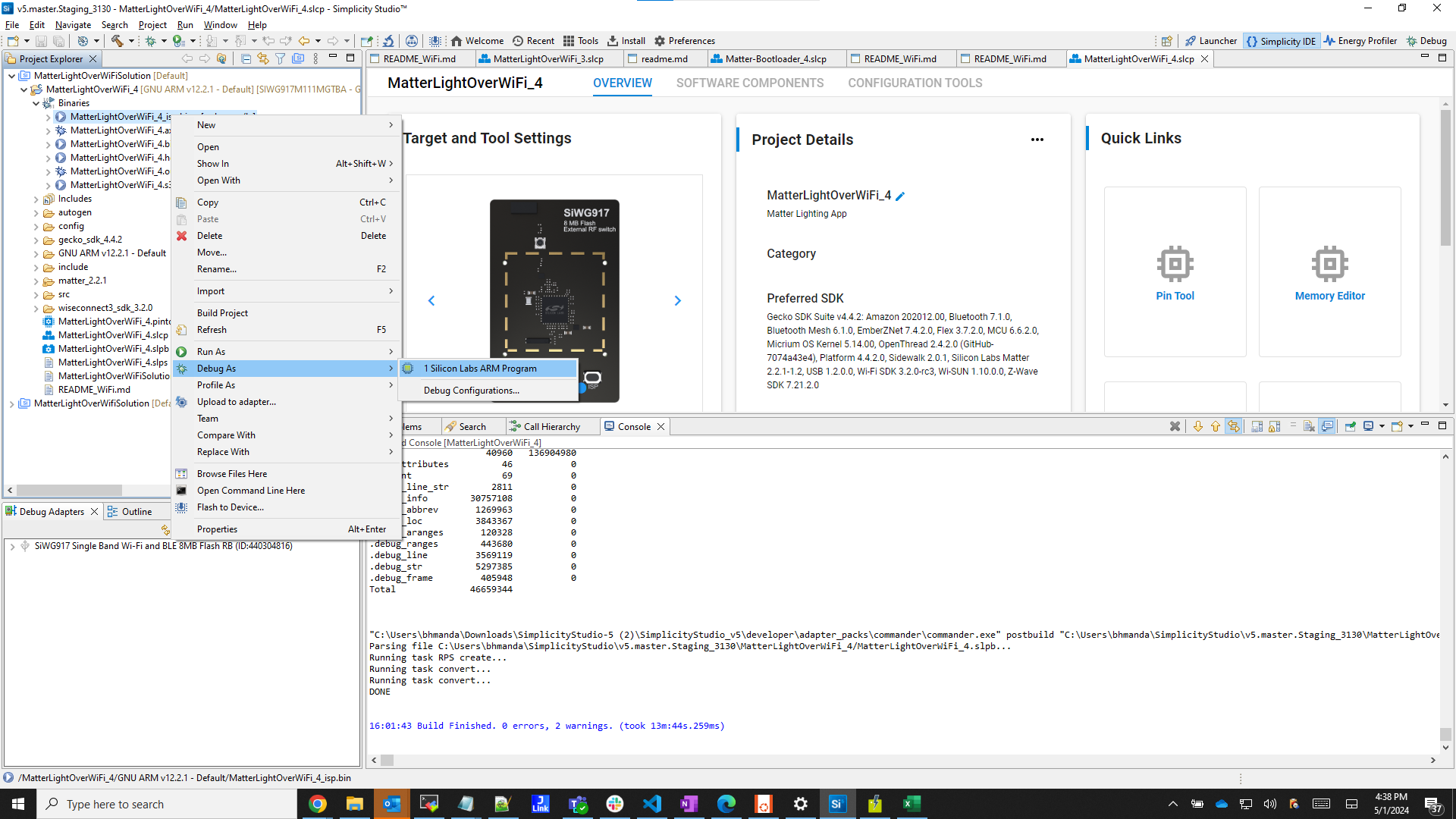Toggle show console when output changes

1327,426
